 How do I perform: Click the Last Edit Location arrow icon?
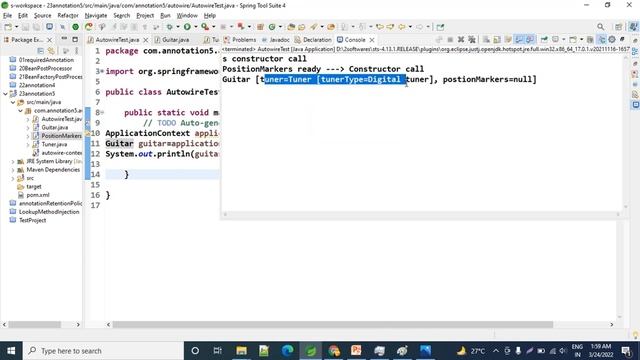[380, 27]
